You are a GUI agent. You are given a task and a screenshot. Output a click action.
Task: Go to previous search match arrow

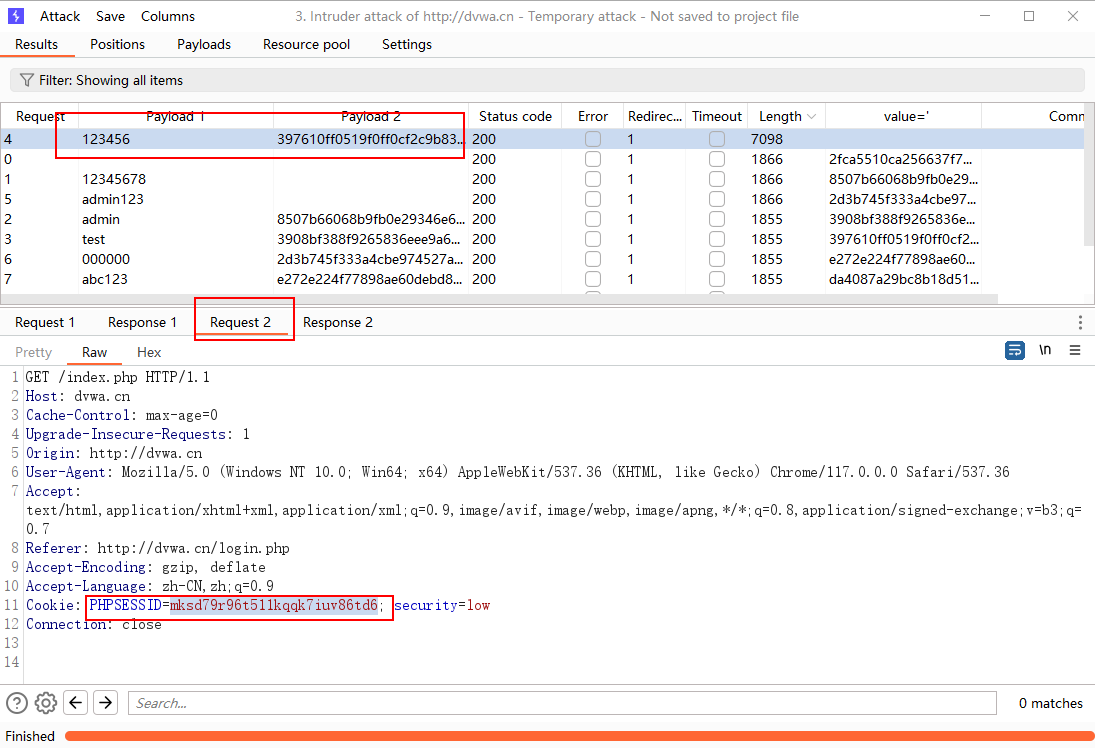pyautogui.click(x=76, y=703)
